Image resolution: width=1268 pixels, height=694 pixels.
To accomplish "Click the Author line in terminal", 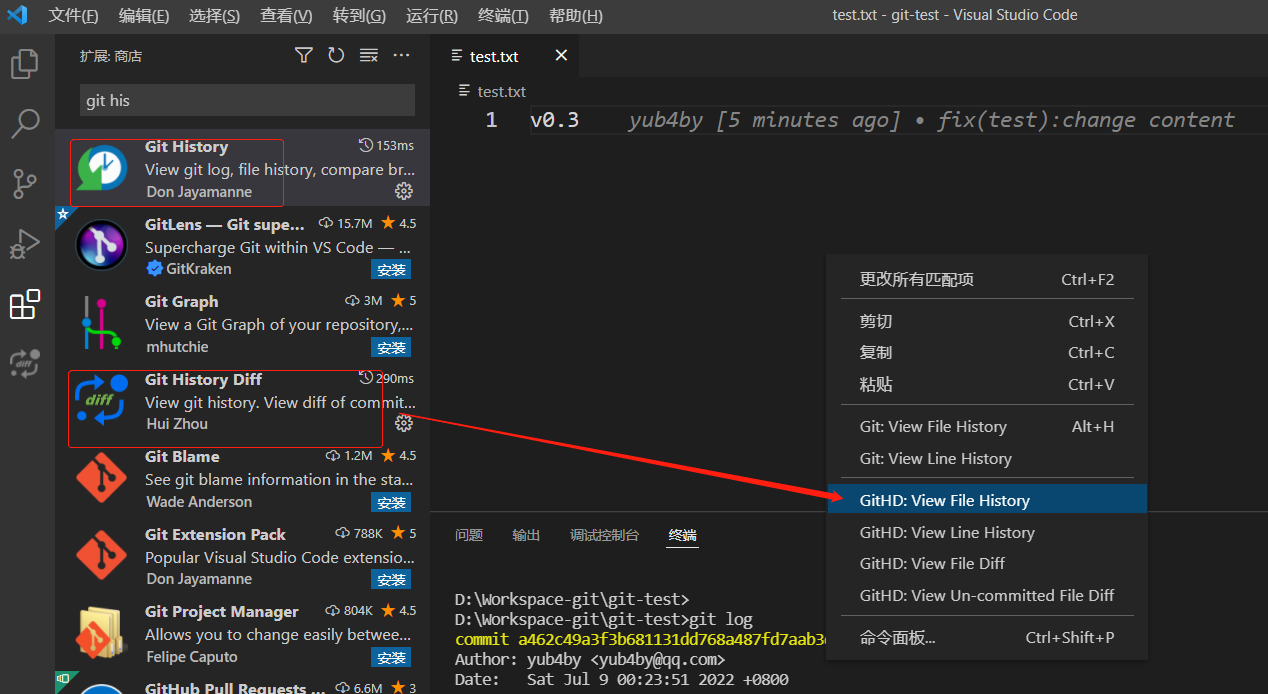I will (590, 660).
